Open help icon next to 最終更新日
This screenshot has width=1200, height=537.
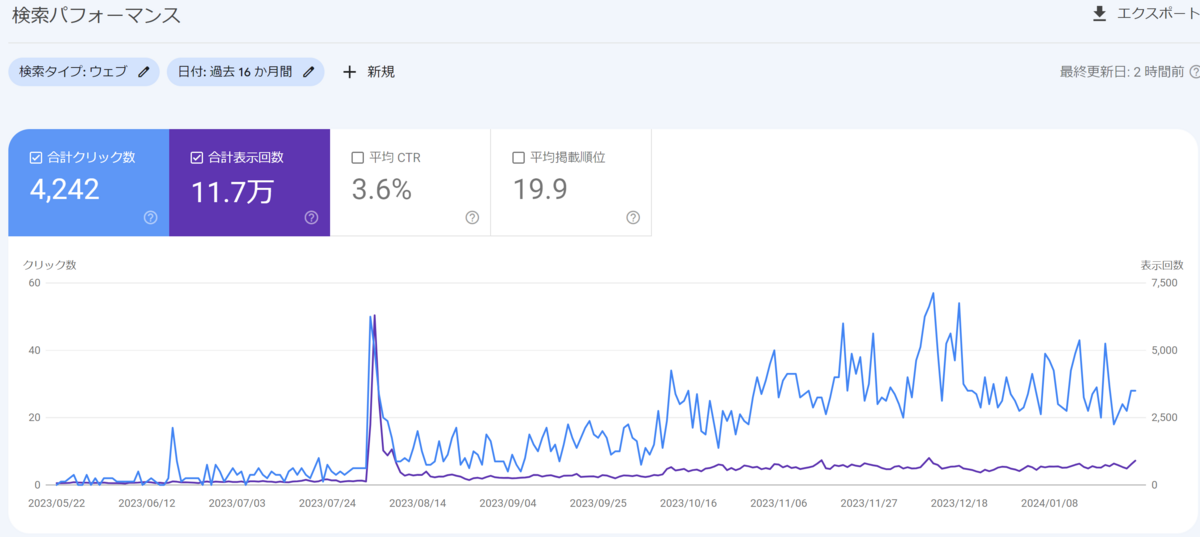point(1196,72)
